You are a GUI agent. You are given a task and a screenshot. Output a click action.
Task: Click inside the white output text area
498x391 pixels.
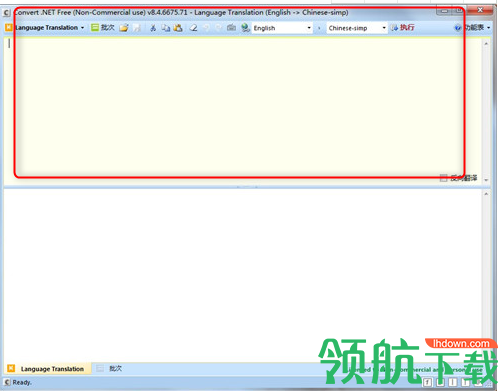click(x=243, y=275)
